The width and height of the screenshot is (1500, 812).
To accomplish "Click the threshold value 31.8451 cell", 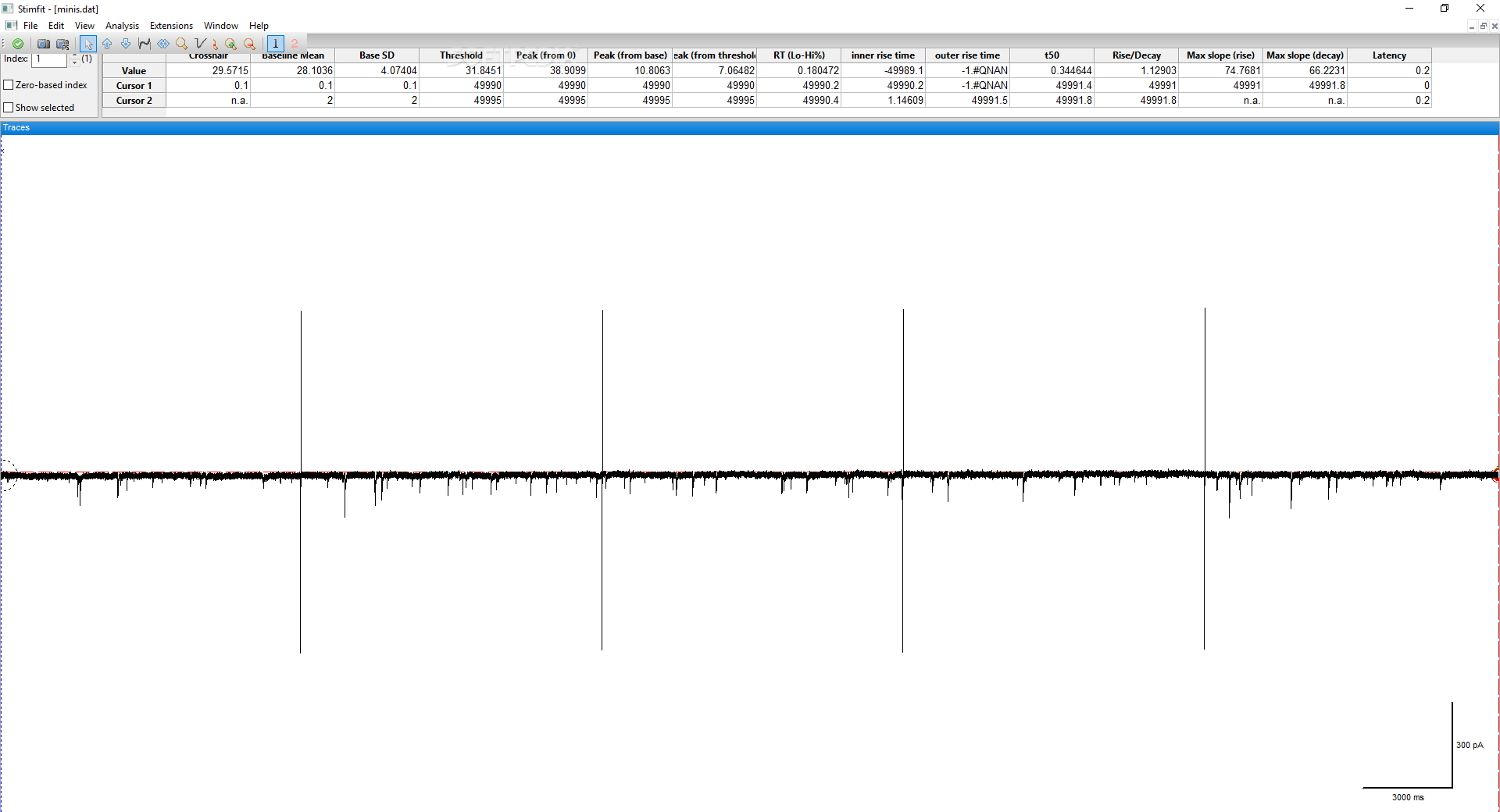I will point(461,71).
